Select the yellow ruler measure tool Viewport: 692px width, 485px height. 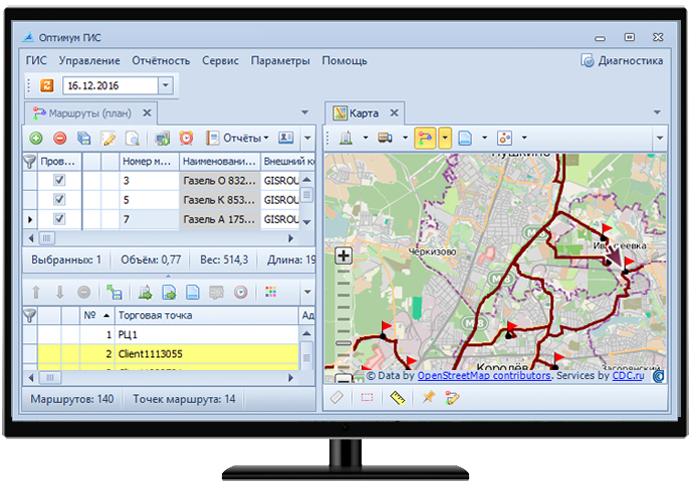397,398
